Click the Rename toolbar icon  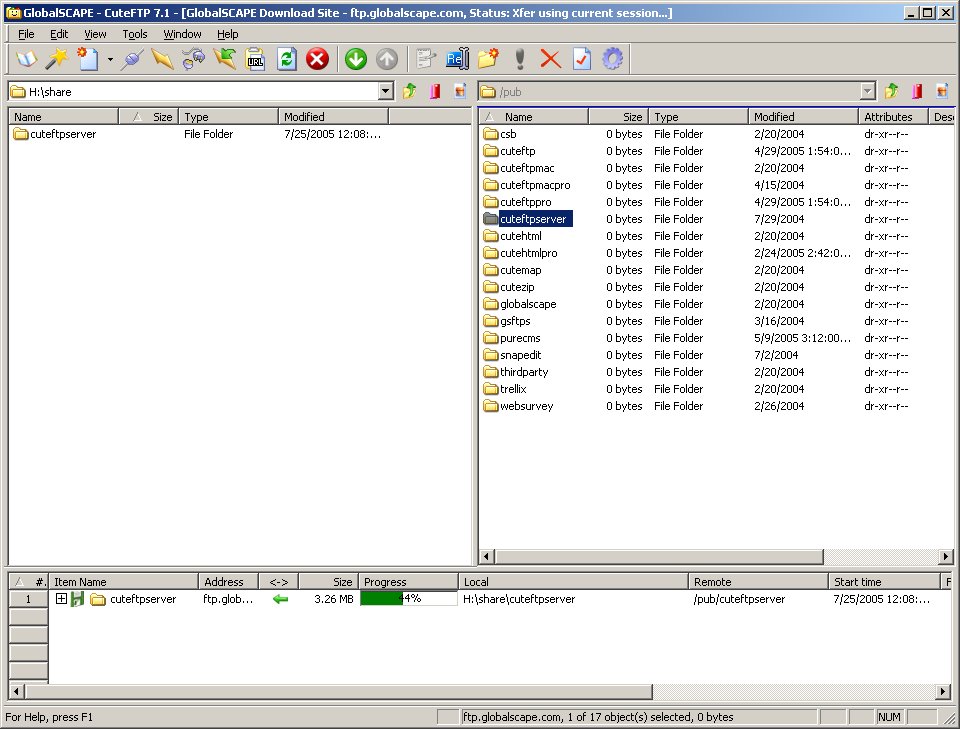click(x=457, y=59)
